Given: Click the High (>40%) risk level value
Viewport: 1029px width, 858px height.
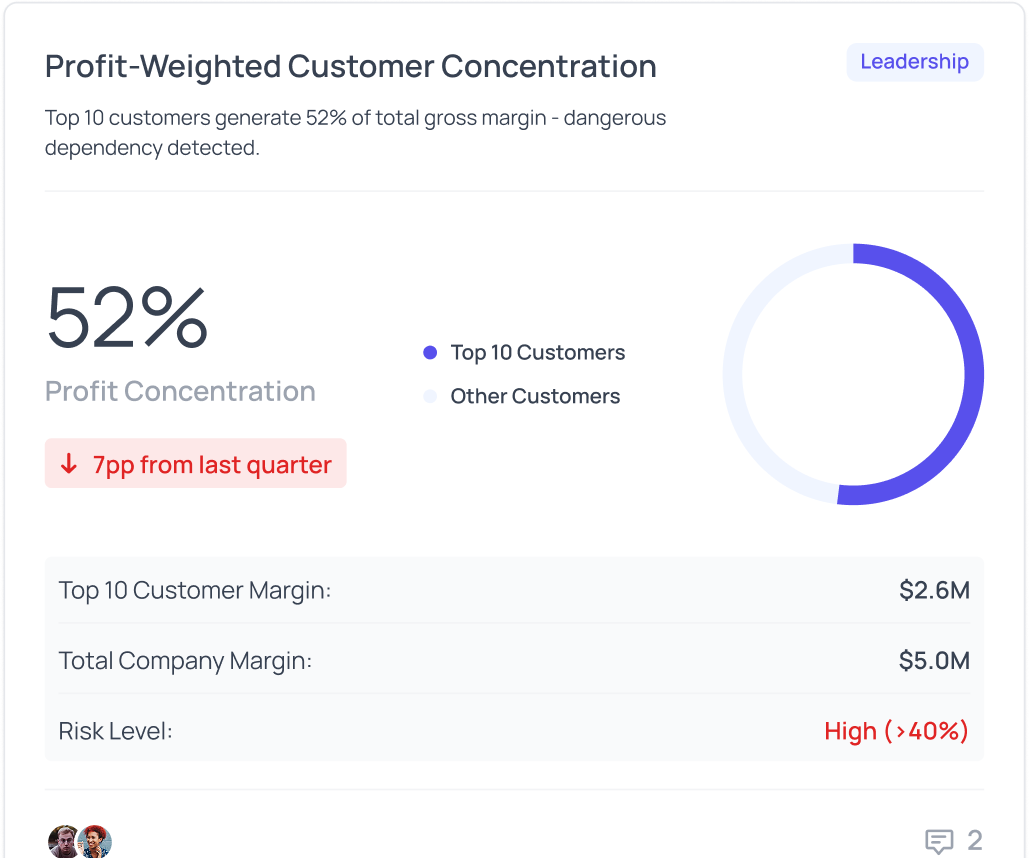Looking at the screenshot, I should (x=896, y=731).
